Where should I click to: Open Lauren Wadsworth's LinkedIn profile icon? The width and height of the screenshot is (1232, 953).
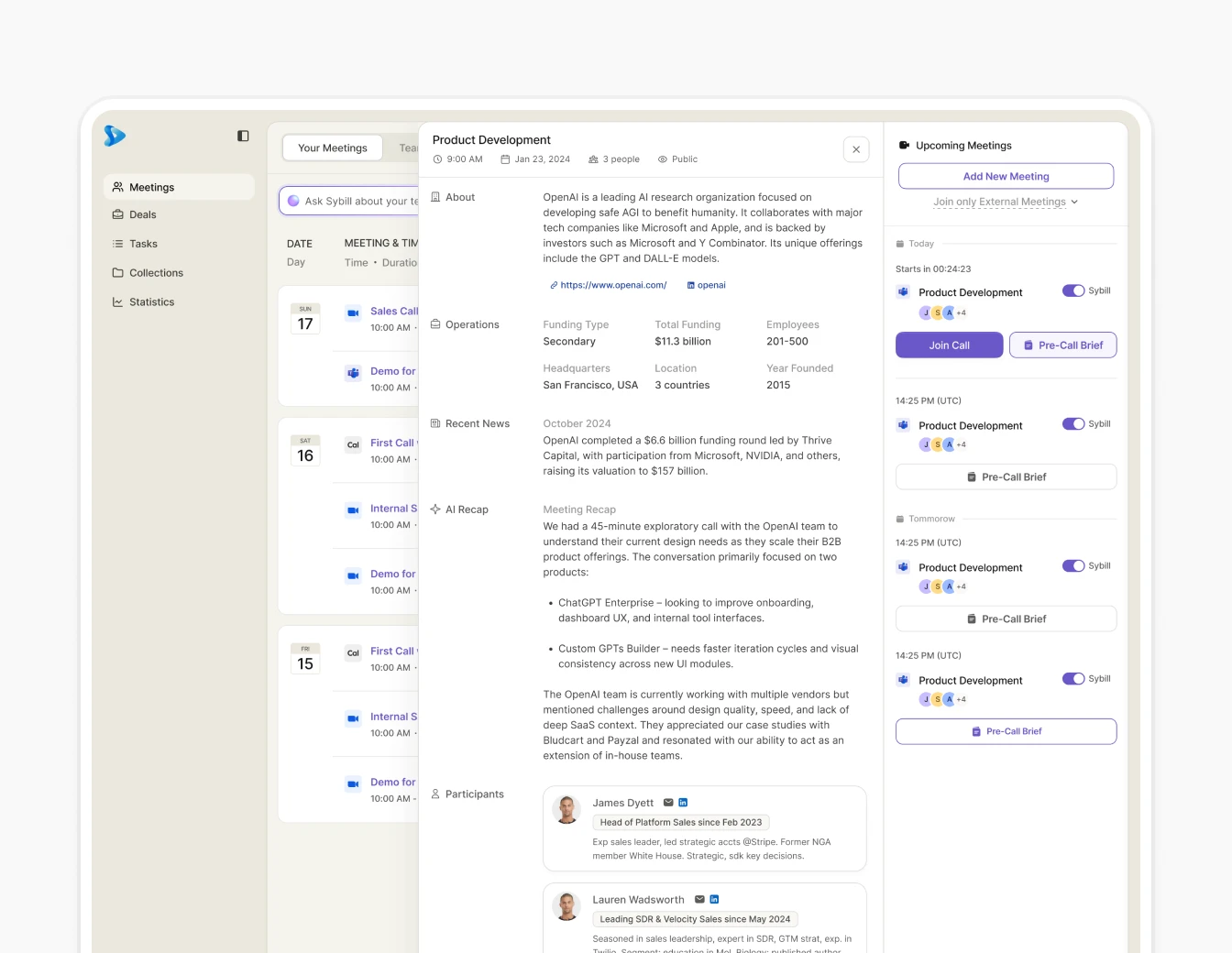[x=714, y=900]
